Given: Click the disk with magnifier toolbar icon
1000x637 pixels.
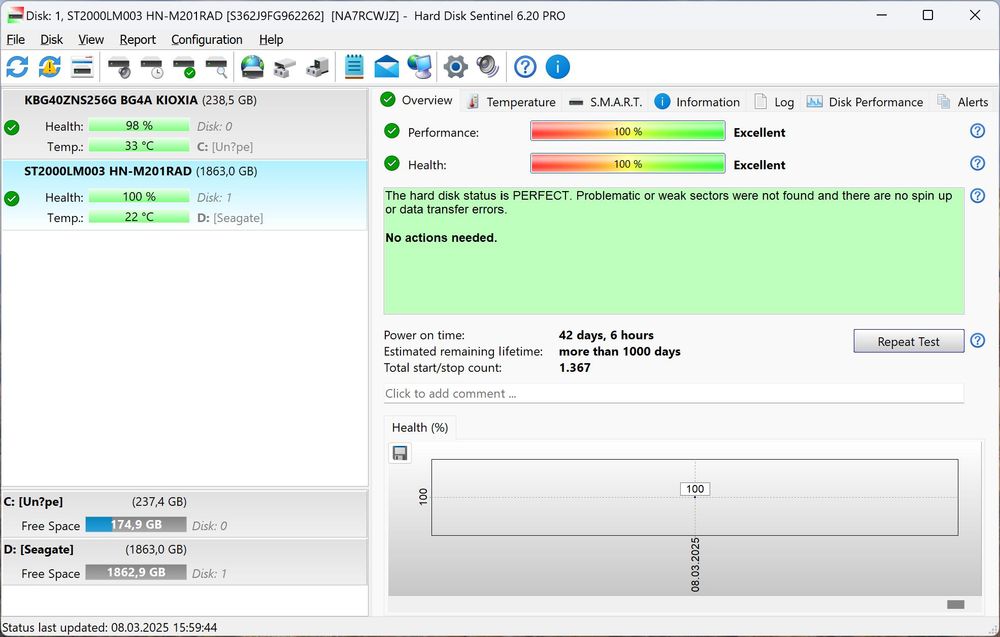Looking at the screenshot, I should [x=216, y=67].
